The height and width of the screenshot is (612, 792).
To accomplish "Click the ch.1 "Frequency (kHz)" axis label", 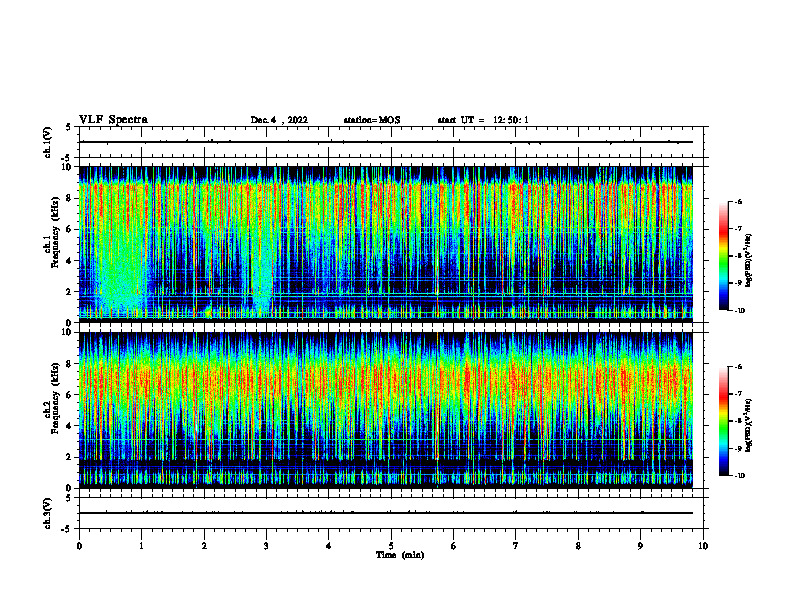I will pos(56,232).
